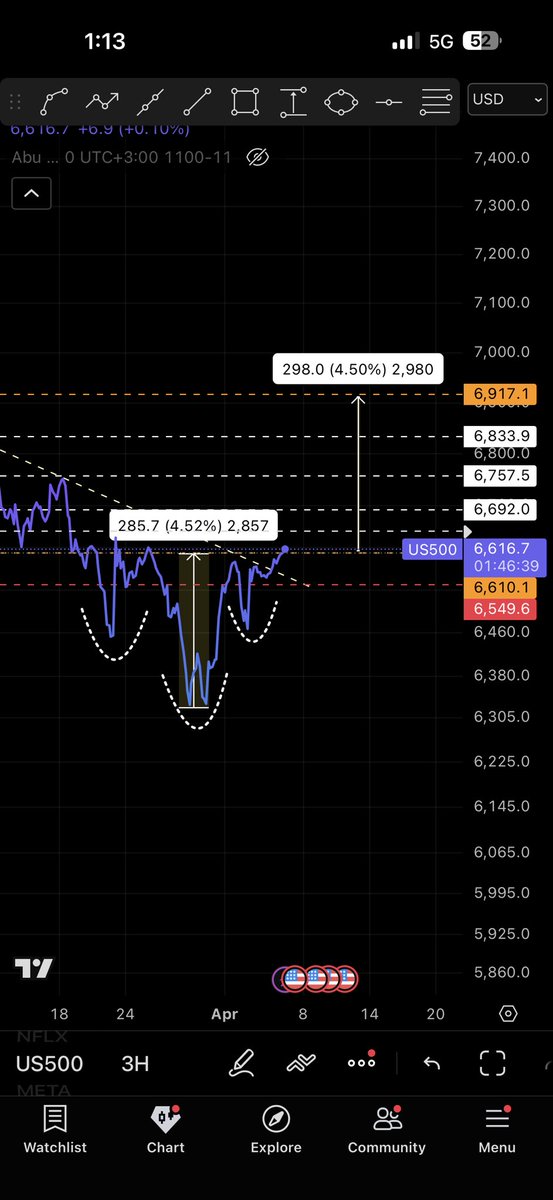Select the path drawing tool
The image size is (553, 1200).
[54, 101]
